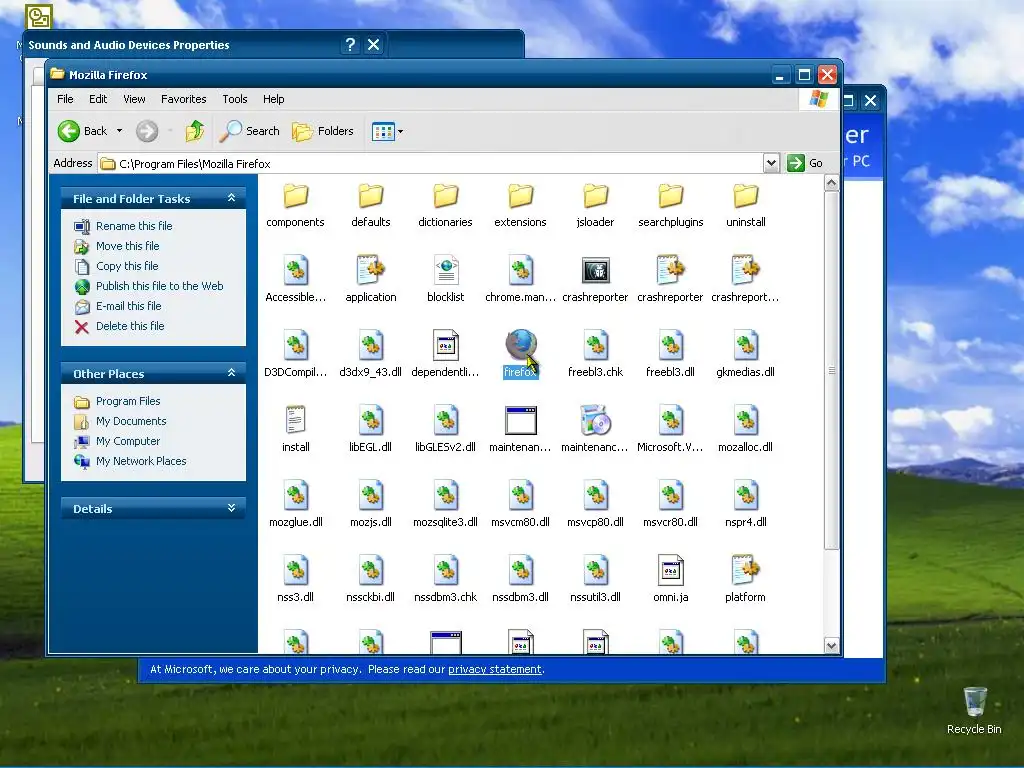Click the Go button beside address bar
This screenshot has width=1024, height=768.
(x=805, y=163)
